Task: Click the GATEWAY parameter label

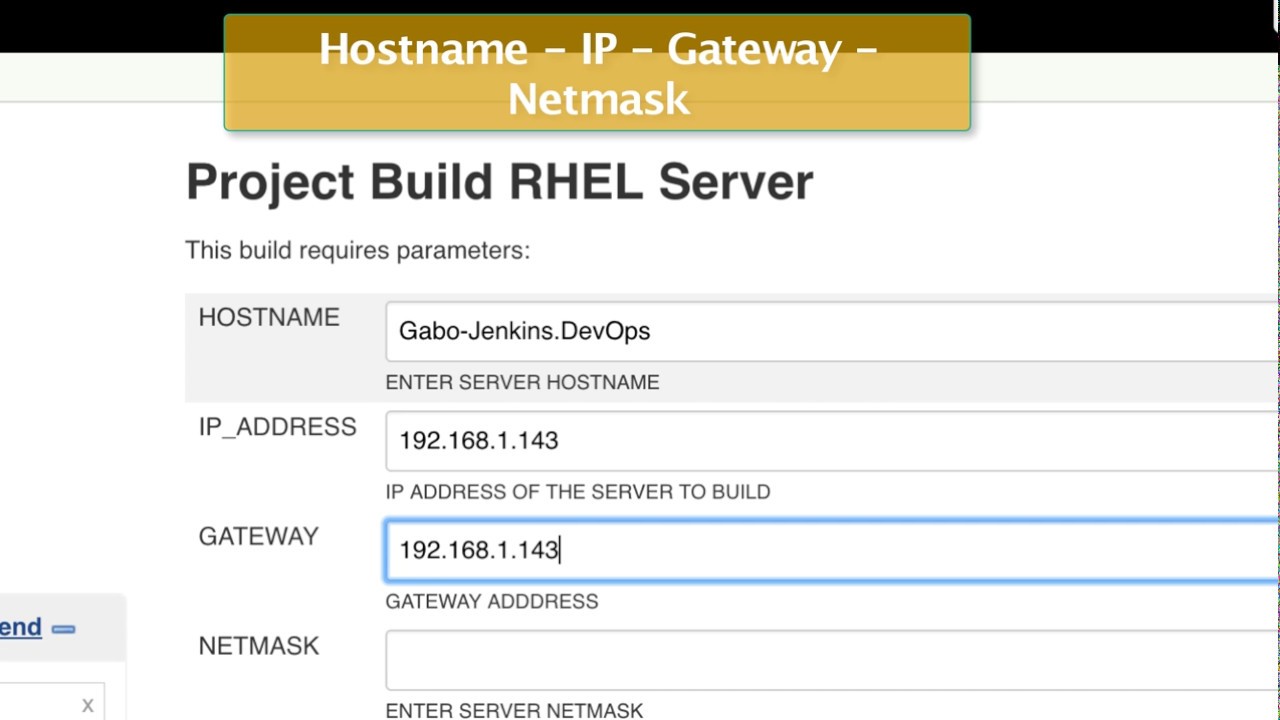Action: 258,537
